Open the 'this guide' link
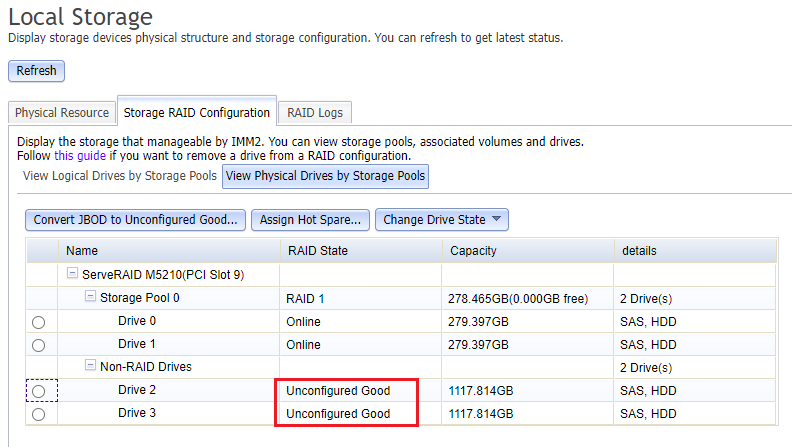Viewport: 792px width, 447px height. tap(80, 156)
